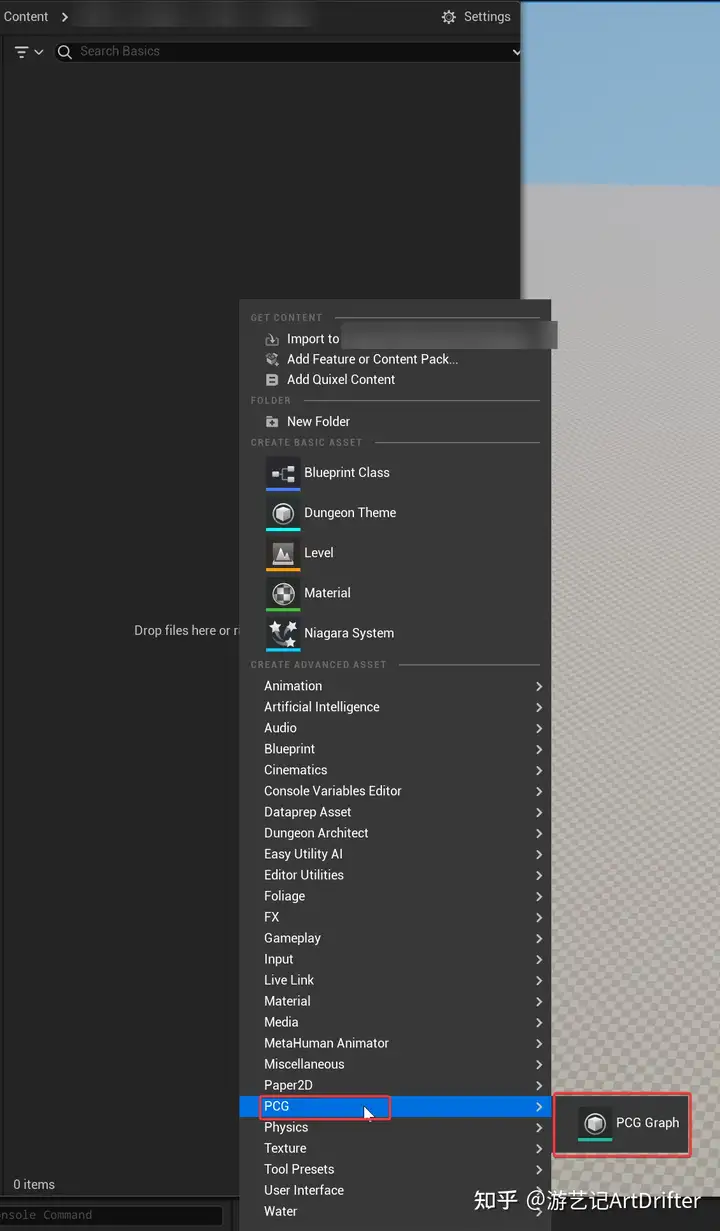720x1231 pixels.
Task: Expand the Cinematics submenu arrow
Action: (539, 770)
